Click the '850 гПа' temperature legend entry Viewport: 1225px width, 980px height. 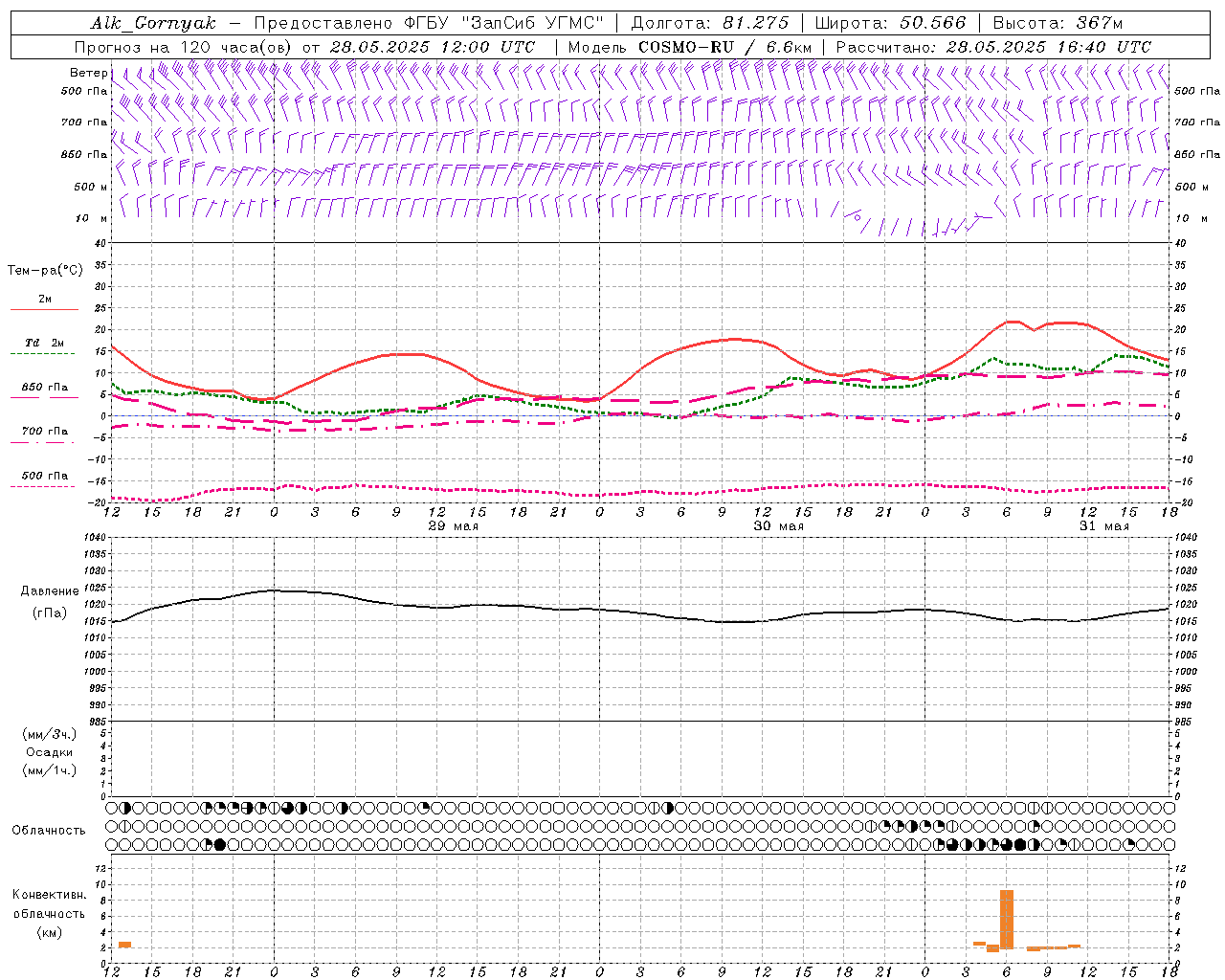tap(45, 388)
